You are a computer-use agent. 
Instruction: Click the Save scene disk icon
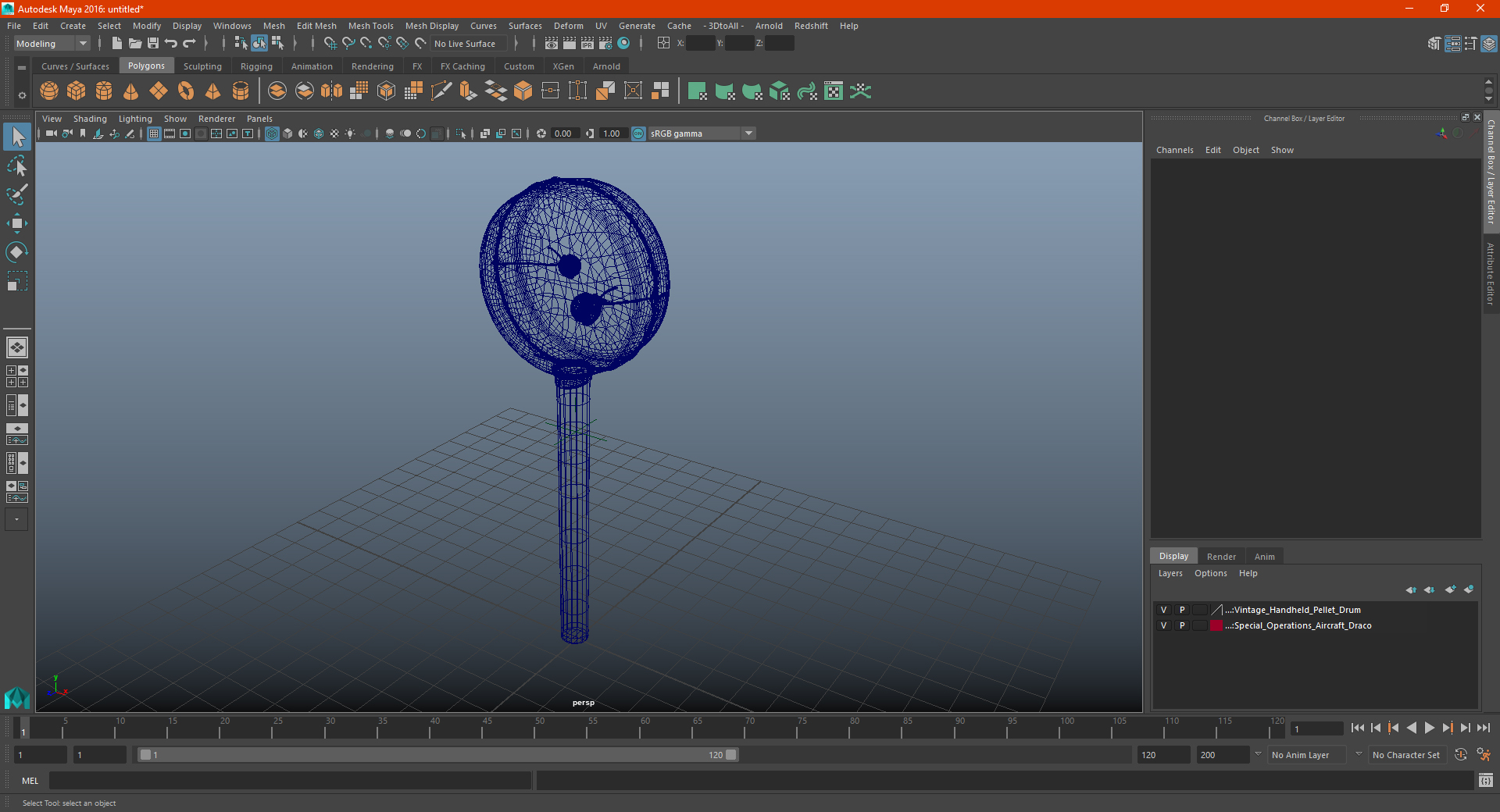(153, 44)
